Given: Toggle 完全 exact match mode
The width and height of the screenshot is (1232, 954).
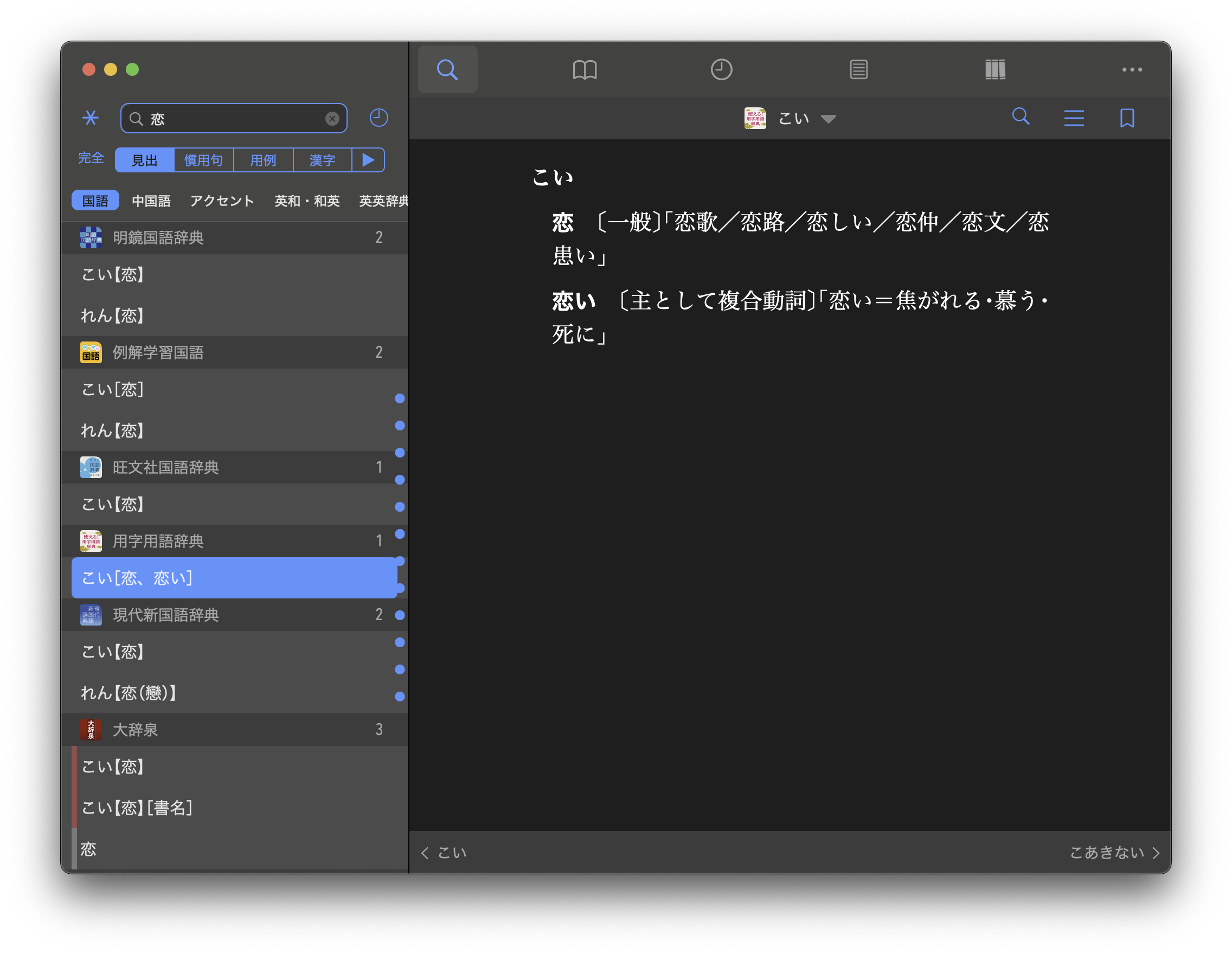Looking at the screenshot, I should coord(91,158).
